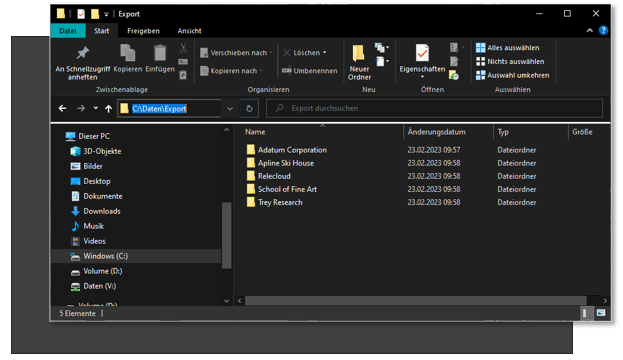Navigate back with the left arrow

click(x=62, y=108)
